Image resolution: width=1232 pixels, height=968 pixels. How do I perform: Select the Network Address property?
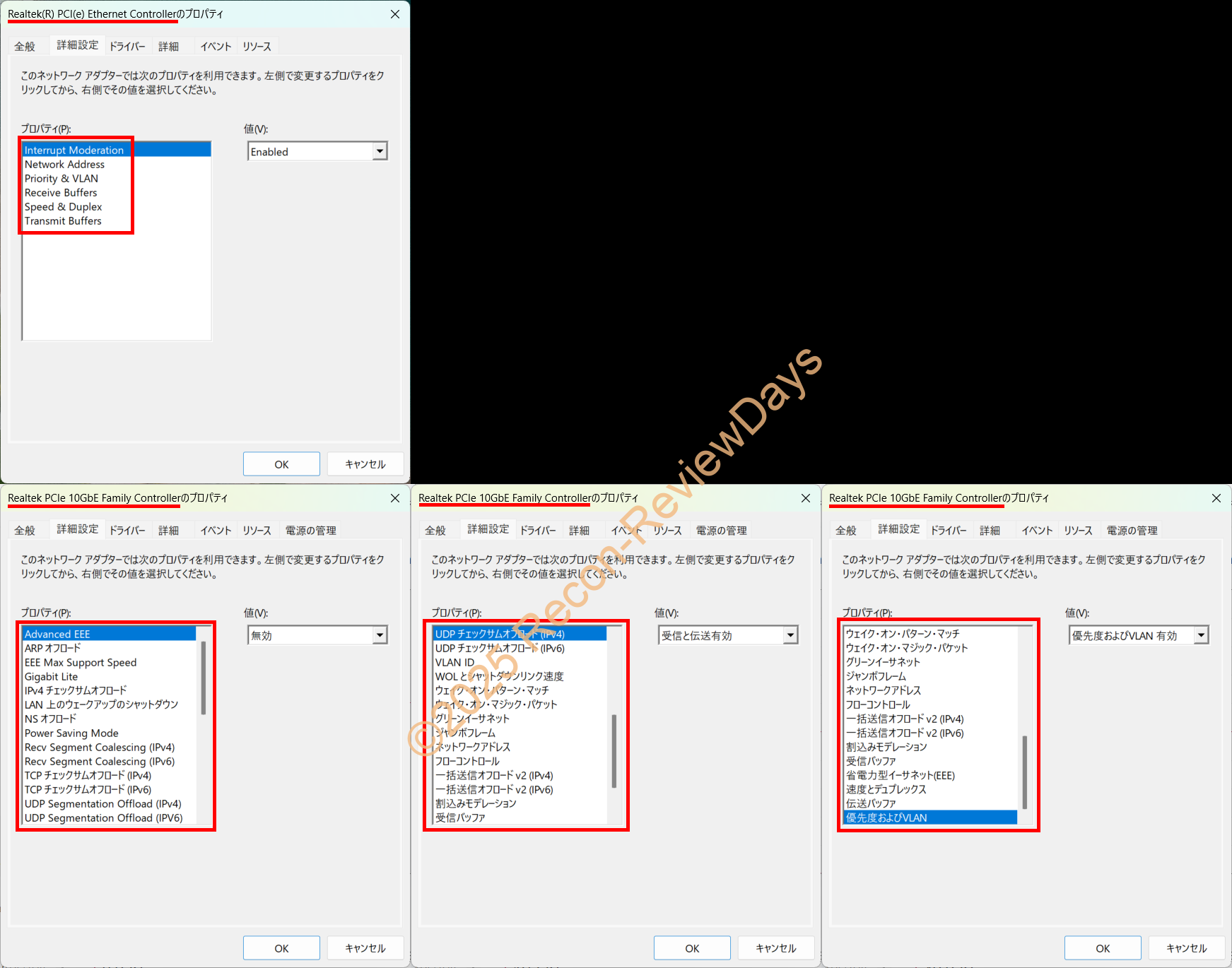click(x=64, y=164)
